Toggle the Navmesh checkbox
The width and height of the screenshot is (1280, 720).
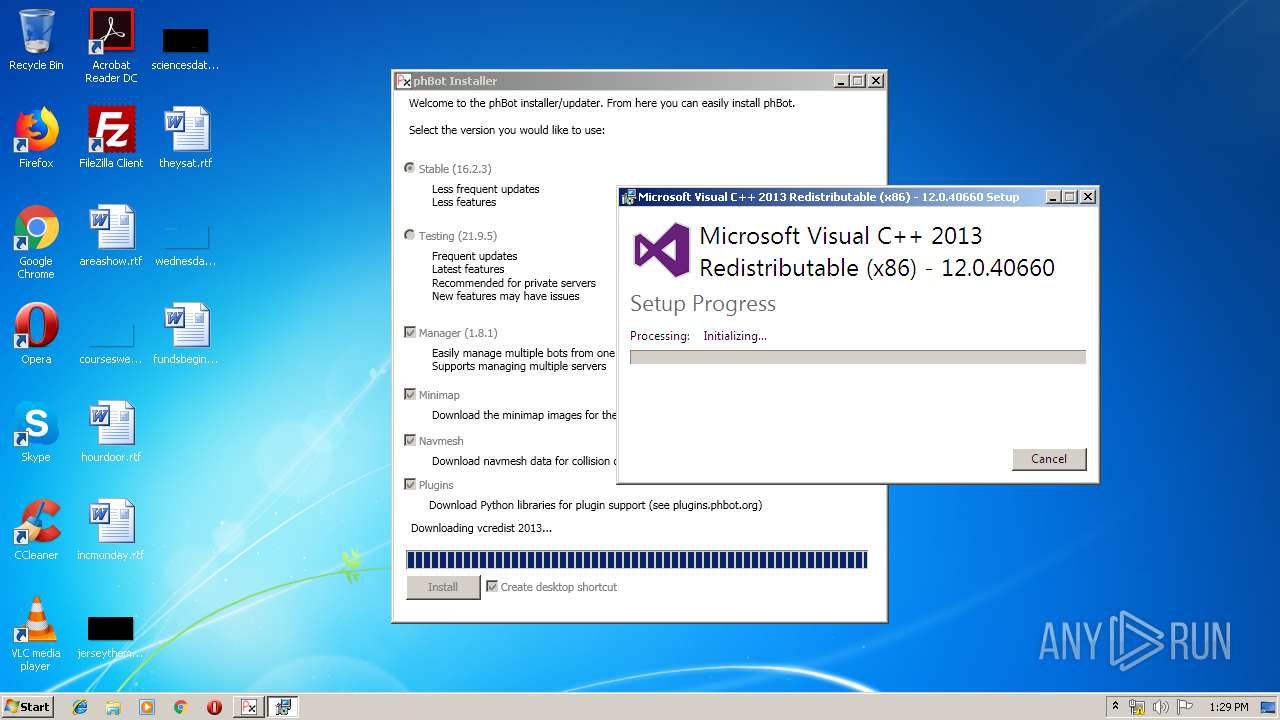click(x=410, y=440)
